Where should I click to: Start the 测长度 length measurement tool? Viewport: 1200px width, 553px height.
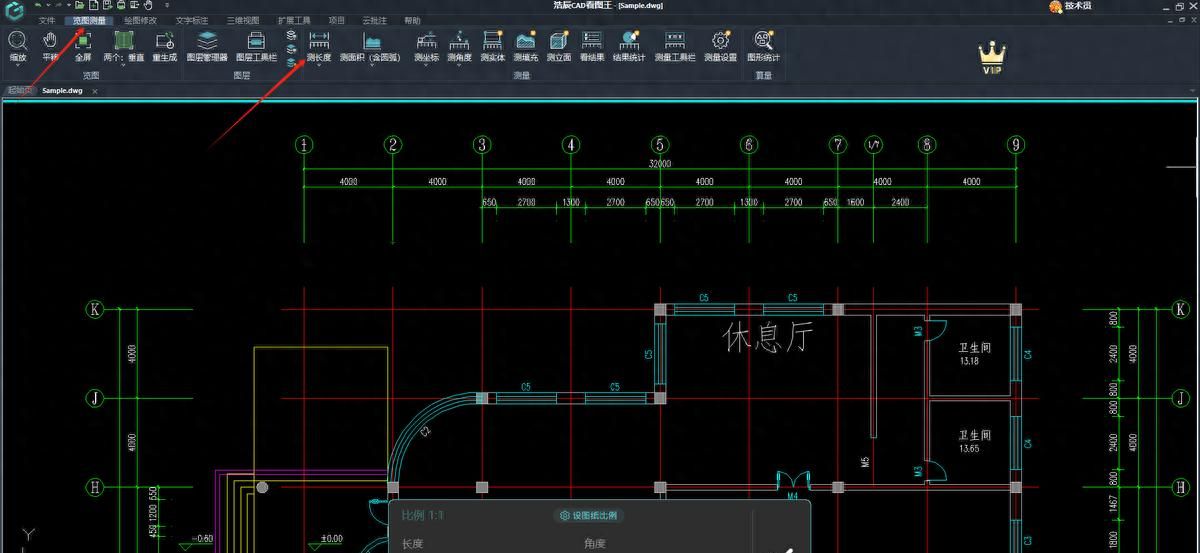click(x=319, y=45)
